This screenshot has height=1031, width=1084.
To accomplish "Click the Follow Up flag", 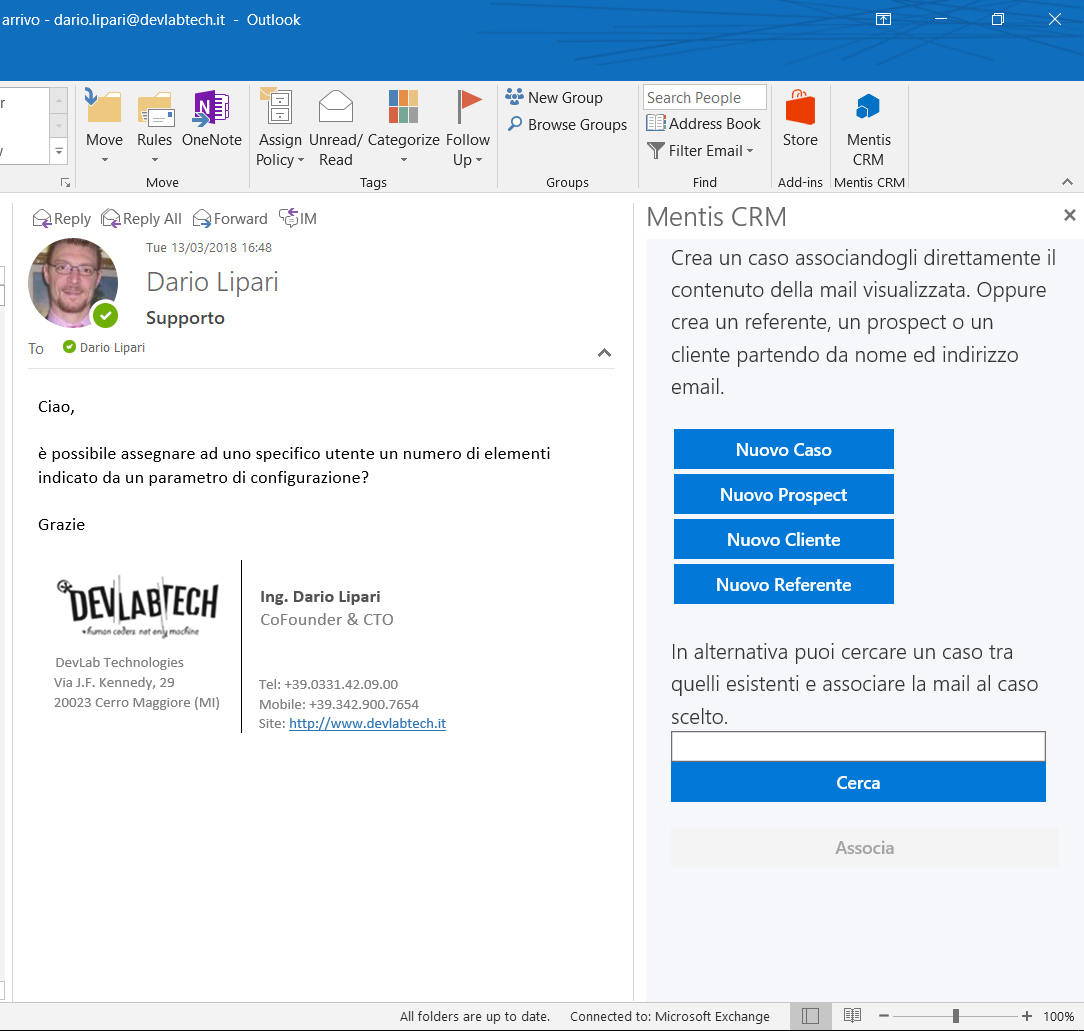I will point(467,127).
